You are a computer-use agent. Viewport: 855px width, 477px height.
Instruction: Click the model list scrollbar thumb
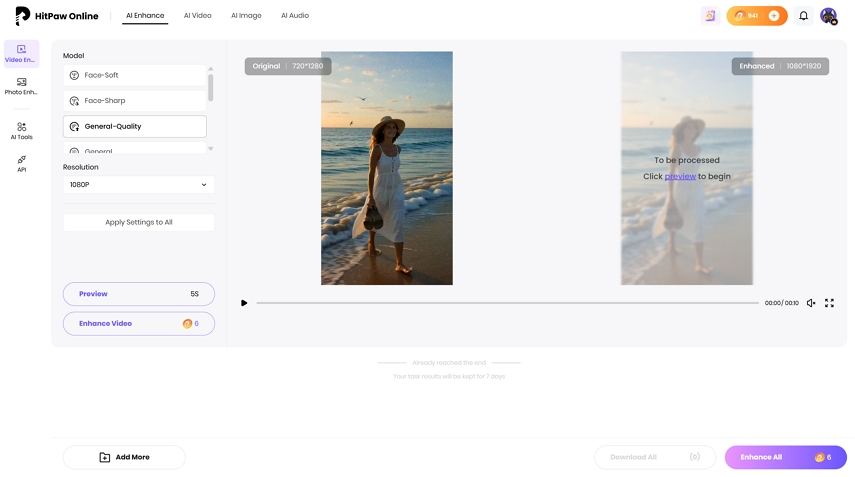[x=210, y=88]
